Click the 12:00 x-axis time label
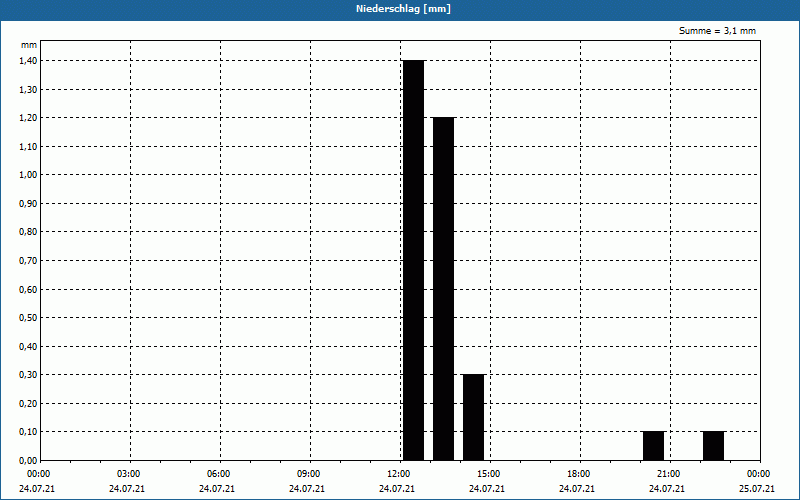The width and height of the screenshot is (800, 500). [x=401, y=474]
